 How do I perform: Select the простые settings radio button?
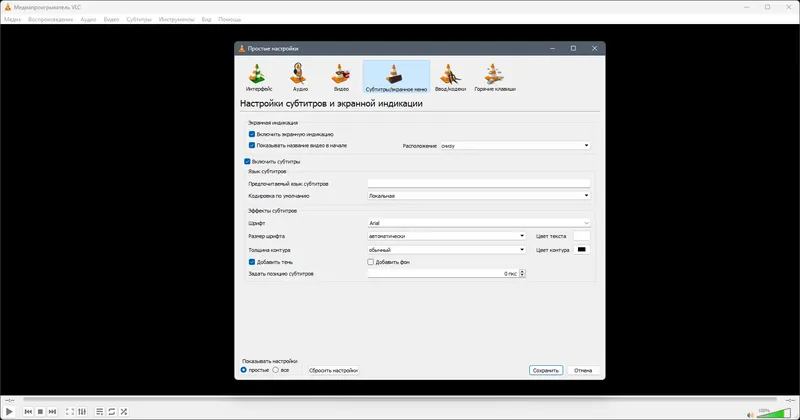pos(243,370)
